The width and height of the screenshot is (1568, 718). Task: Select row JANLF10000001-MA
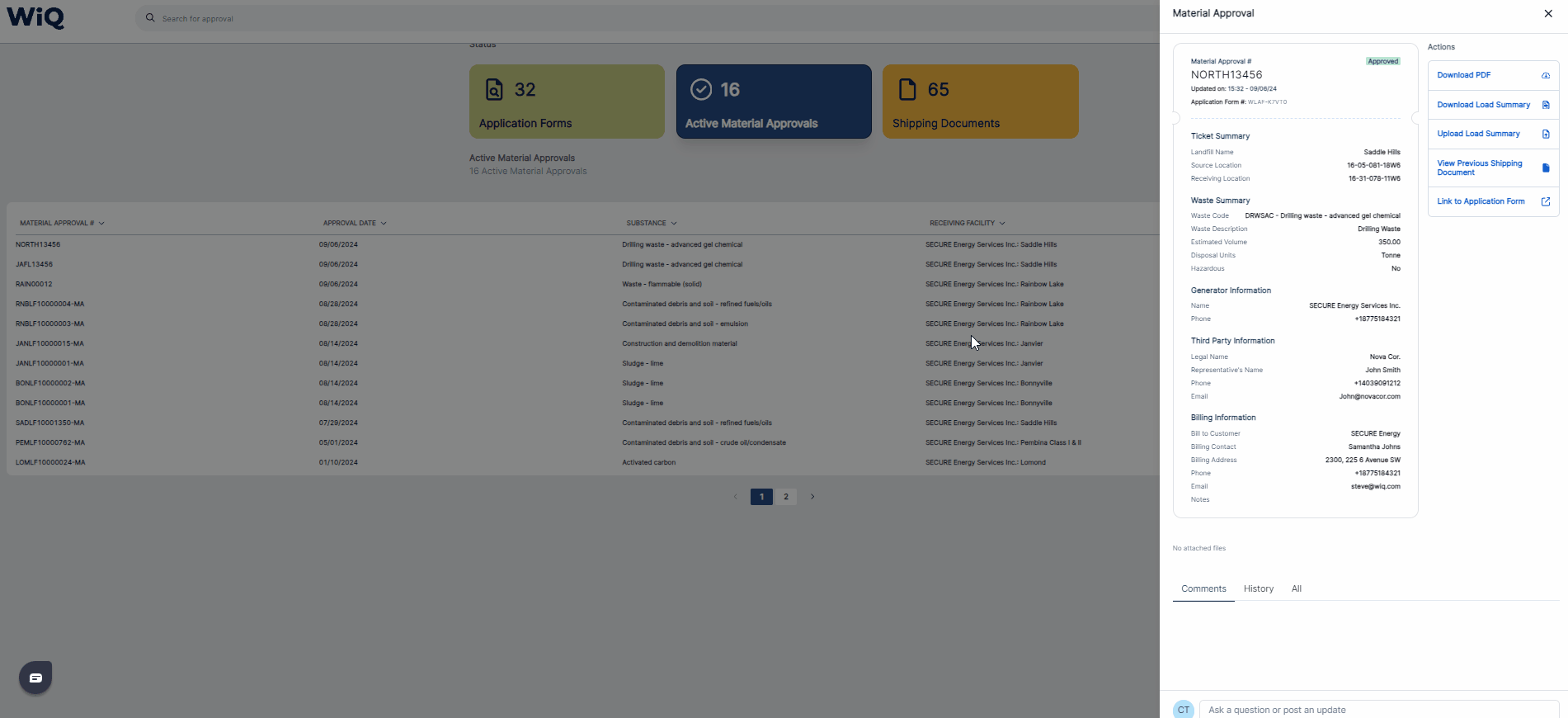583,363
